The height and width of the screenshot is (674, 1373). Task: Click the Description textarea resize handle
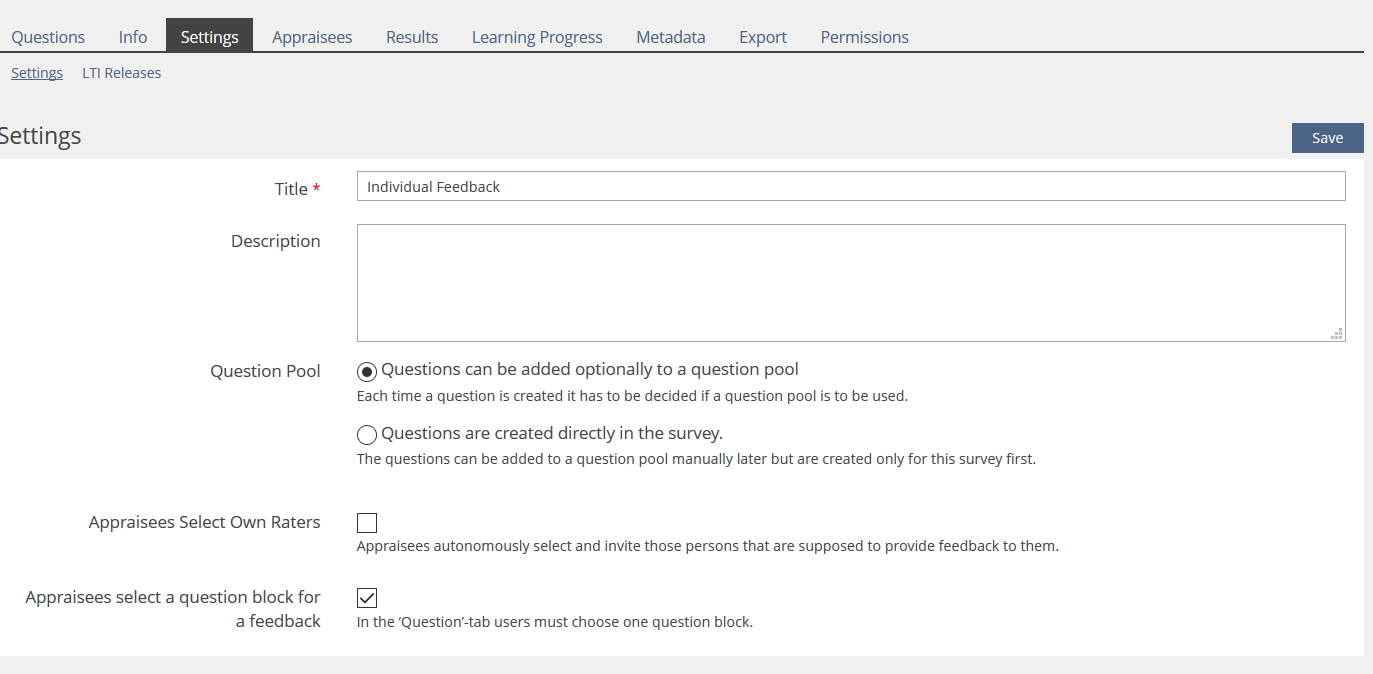coord(1337,334)
